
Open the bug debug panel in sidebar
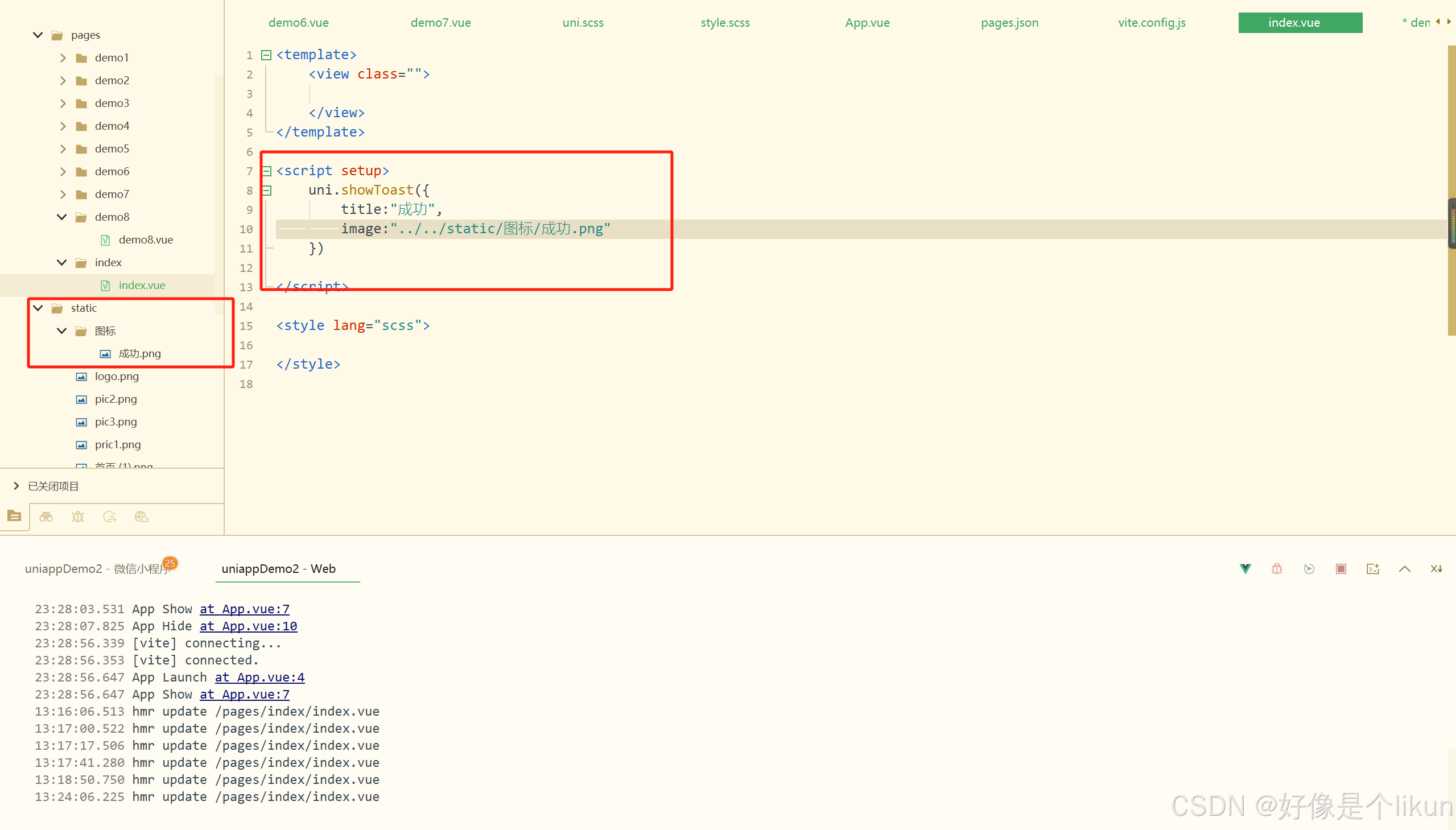(x=78, y=517)
